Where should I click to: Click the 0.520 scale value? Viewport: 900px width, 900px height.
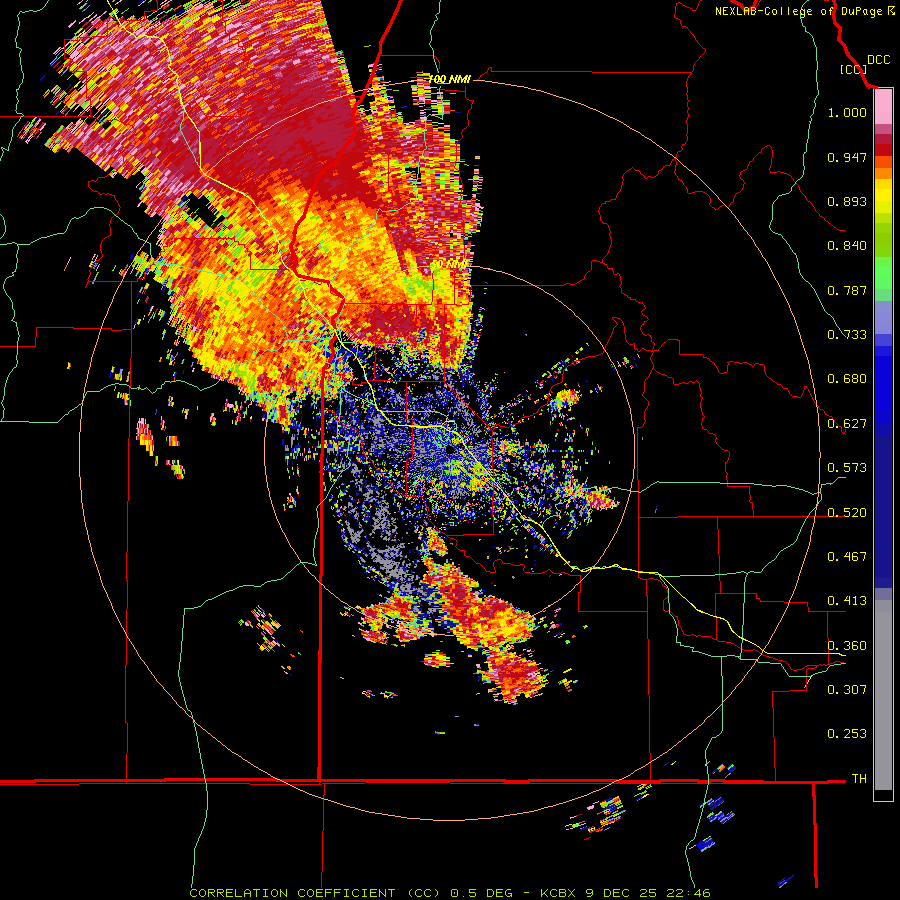pos(847,512)
